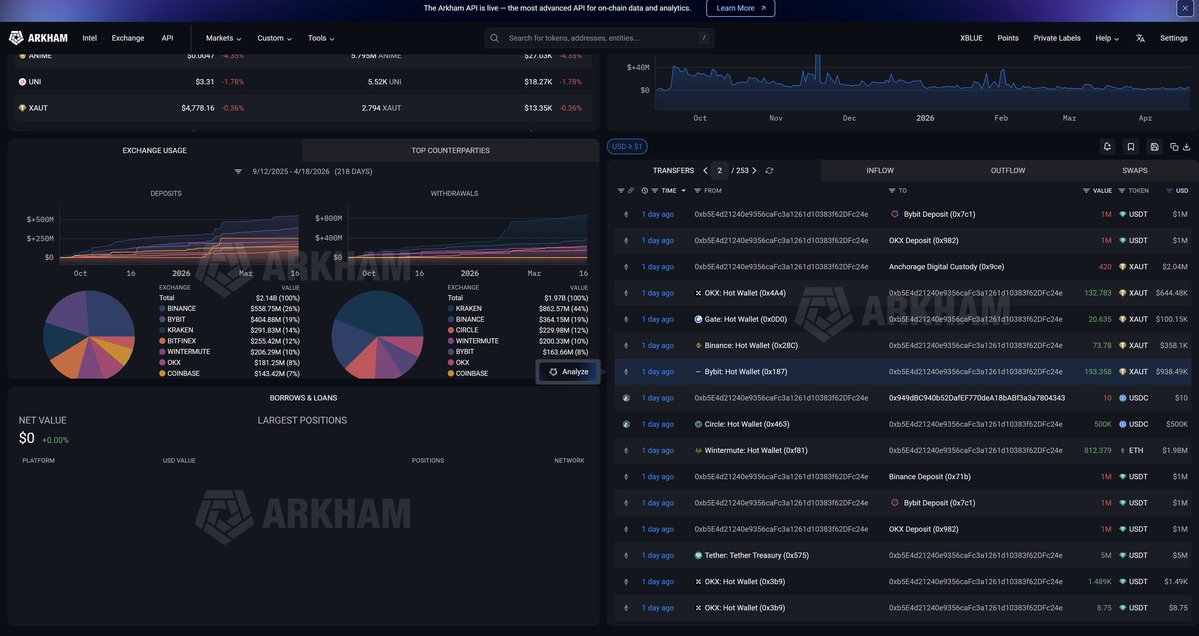Select the Outflow tab

tap(1008, 170)
